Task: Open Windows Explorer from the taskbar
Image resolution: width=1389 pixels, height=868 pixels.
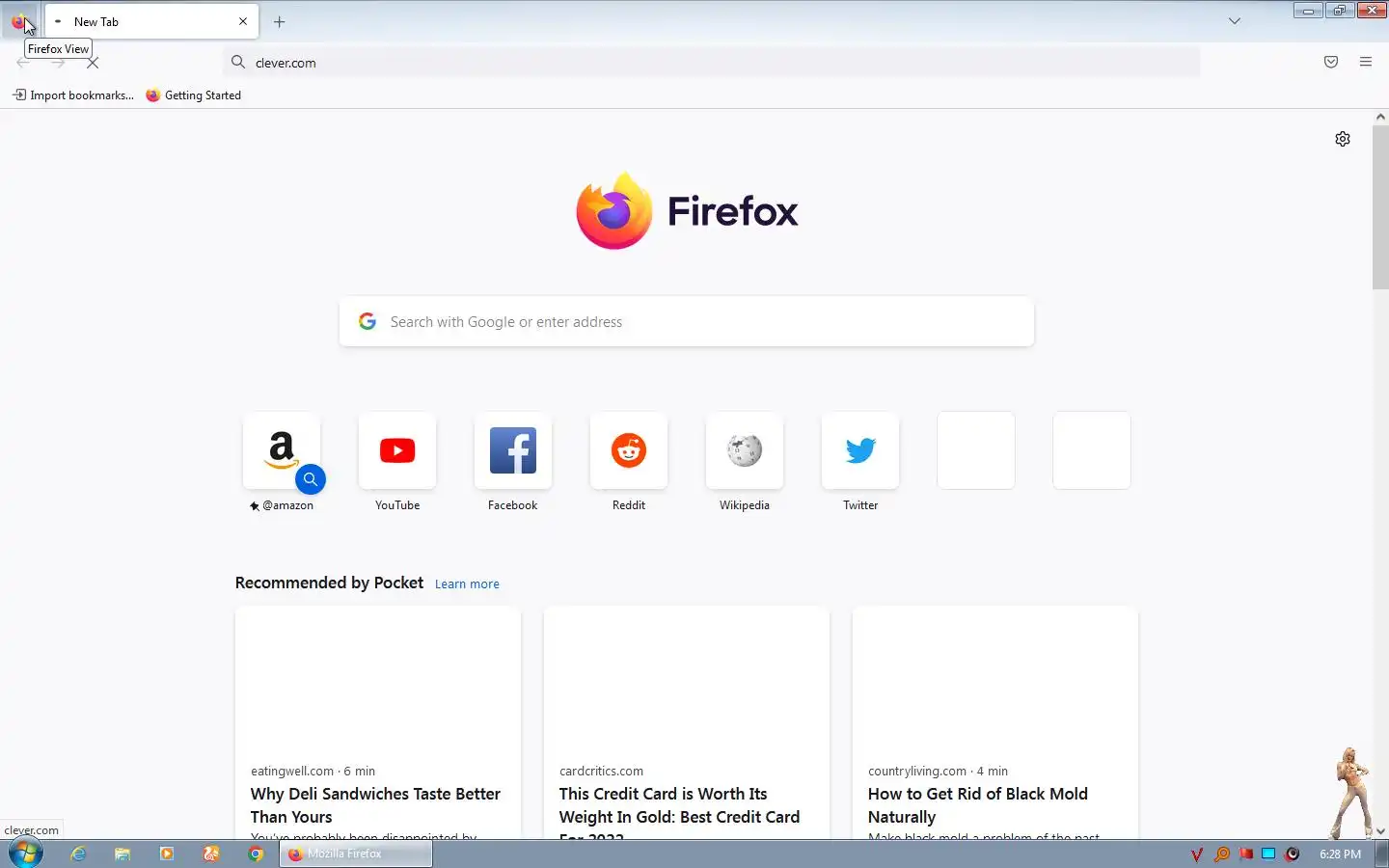Action: click(x=123, y=854)
